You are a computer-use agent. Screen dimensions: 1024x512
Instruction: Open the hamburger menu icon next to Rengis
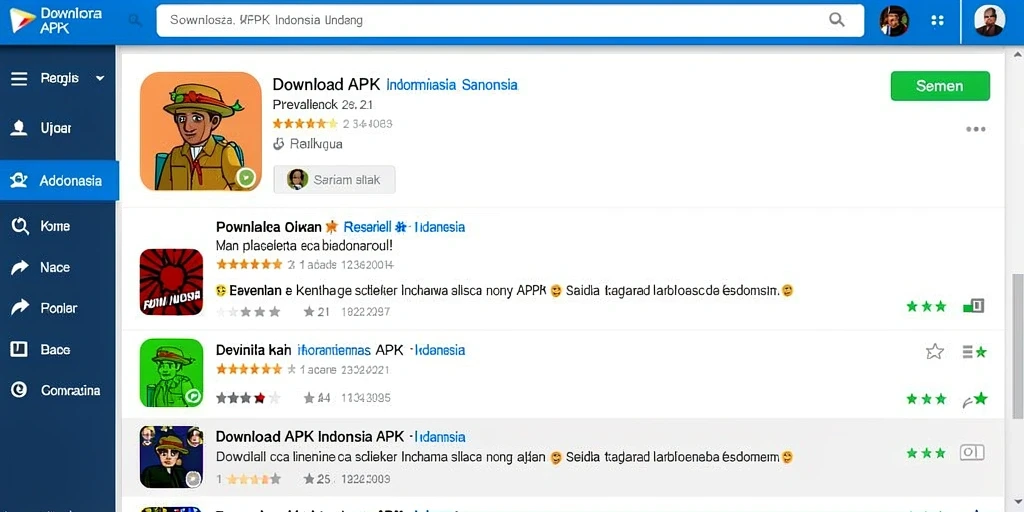pyautogui.click(x=20, y=79)
